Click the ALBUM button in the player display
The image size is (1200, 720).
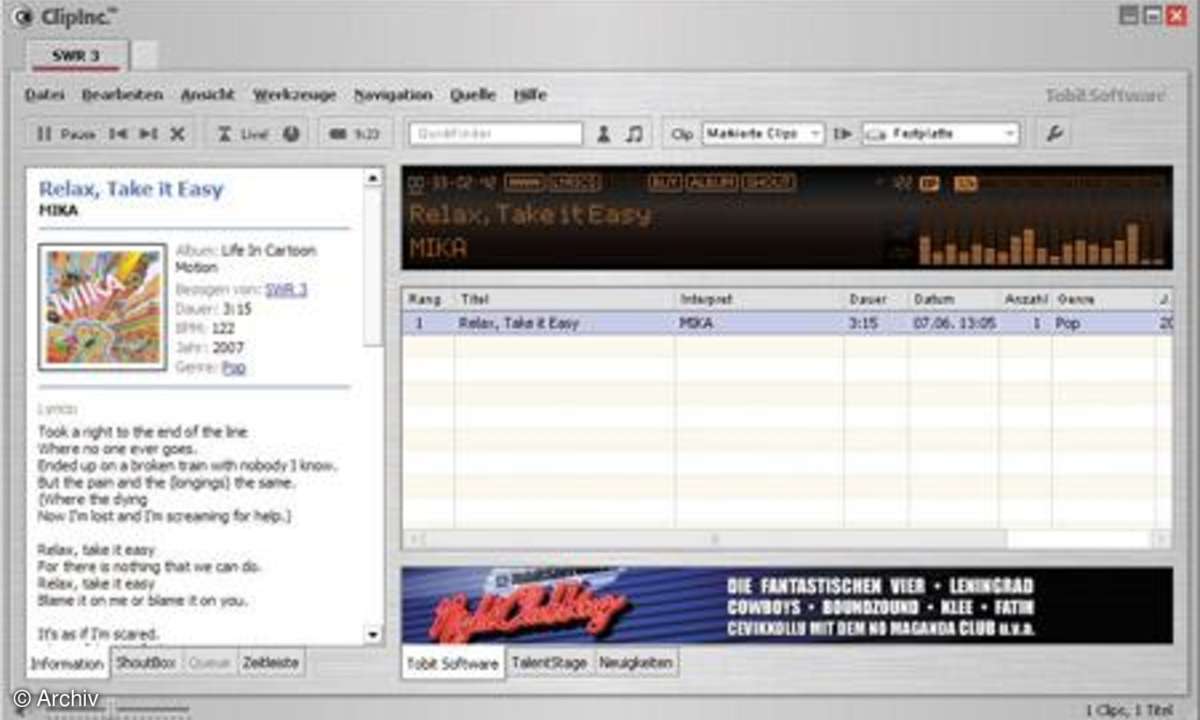click(x=712, y=183)
